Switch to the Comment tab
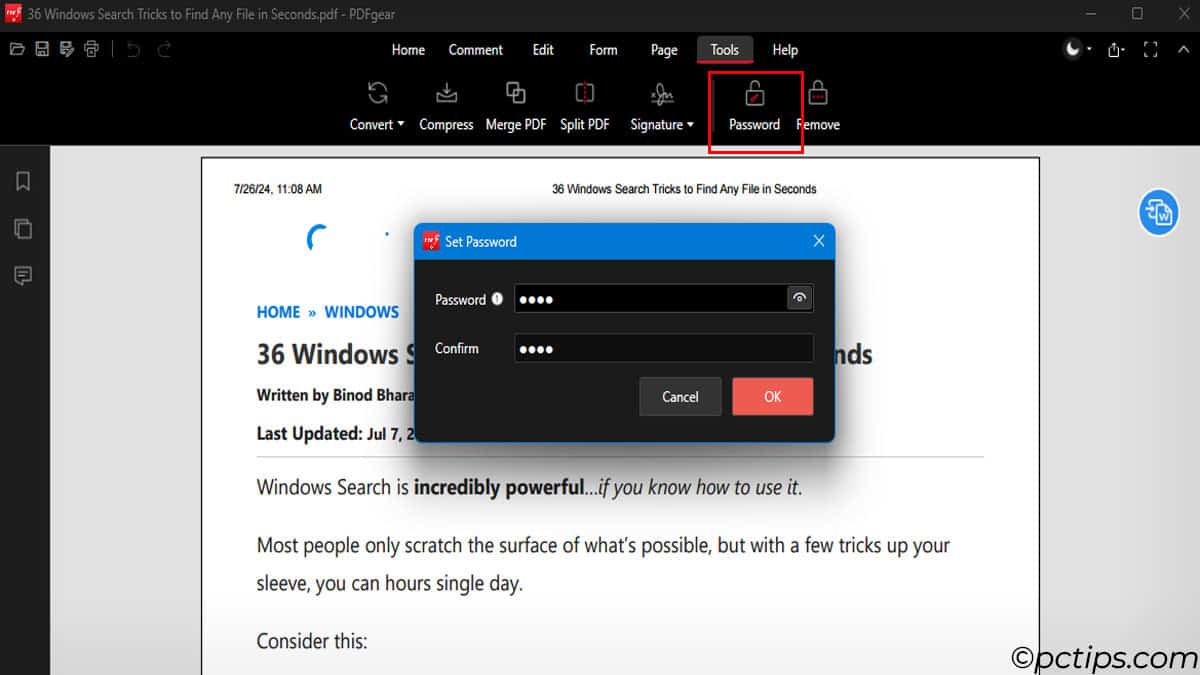This screenshot has height=675, width=1200. pos(476,50)
